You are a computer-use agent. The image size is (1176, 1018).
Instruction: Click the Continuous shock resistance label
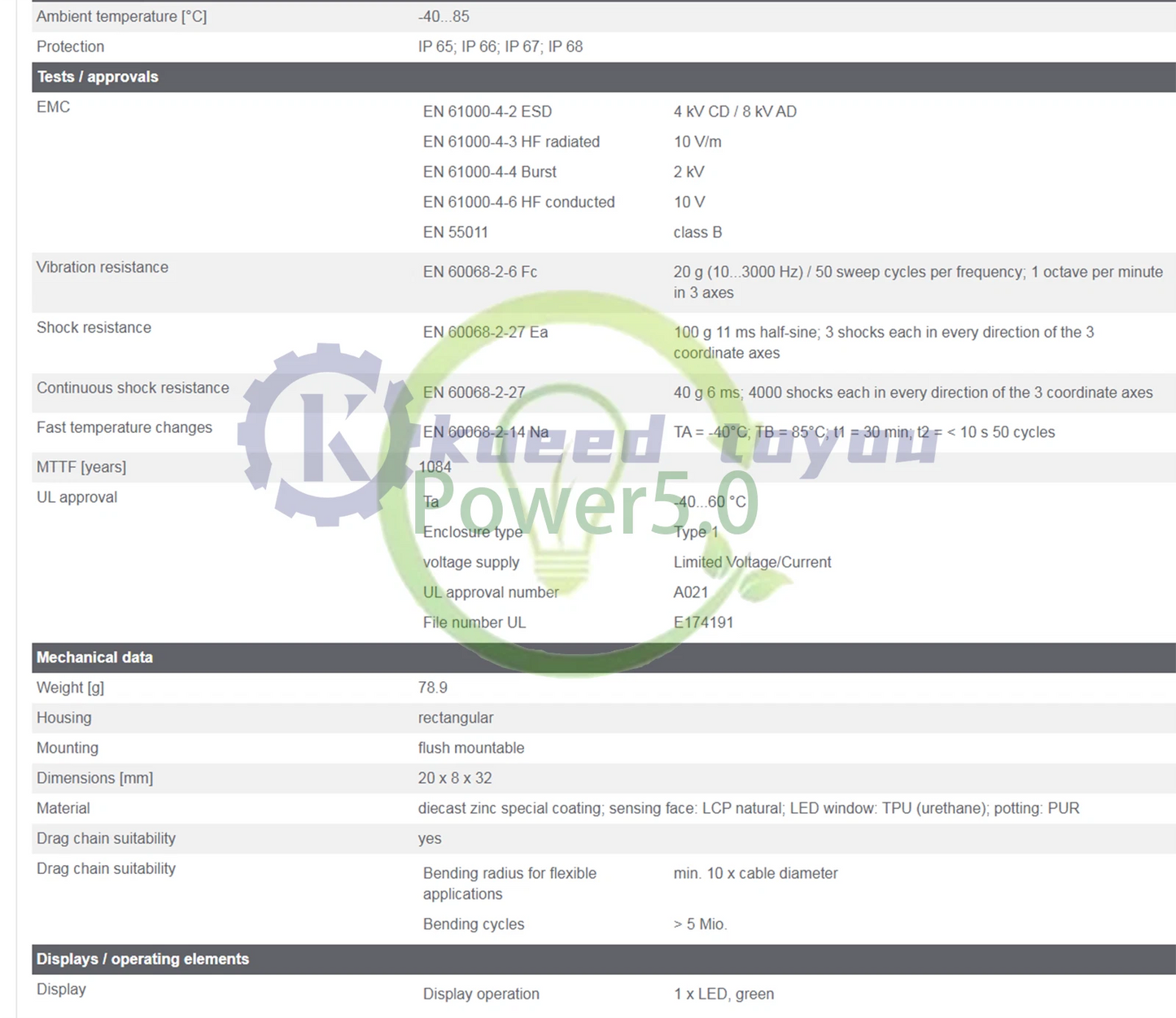133,387
